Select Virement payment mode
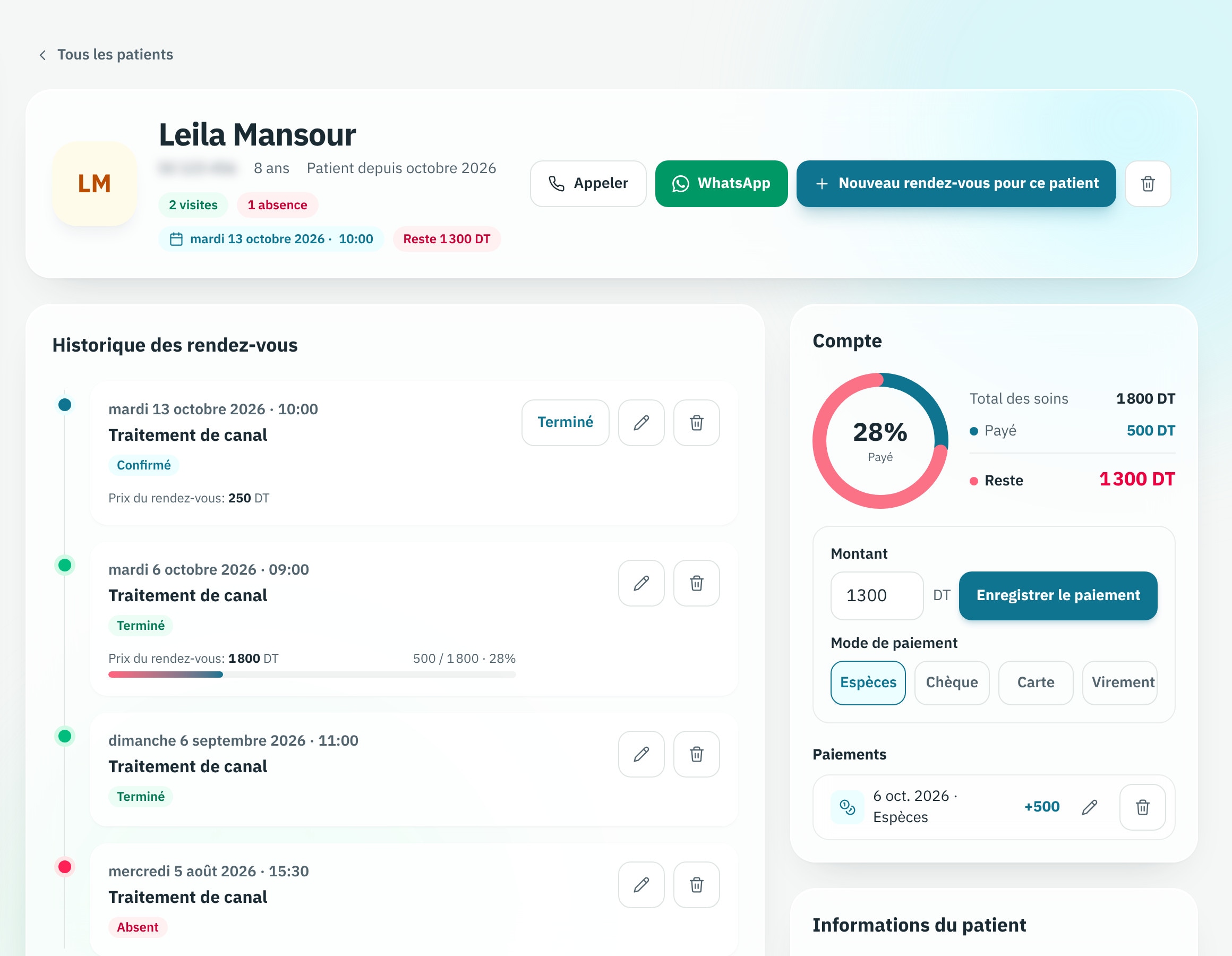The image size is (1232, 956). point(1119,682)
